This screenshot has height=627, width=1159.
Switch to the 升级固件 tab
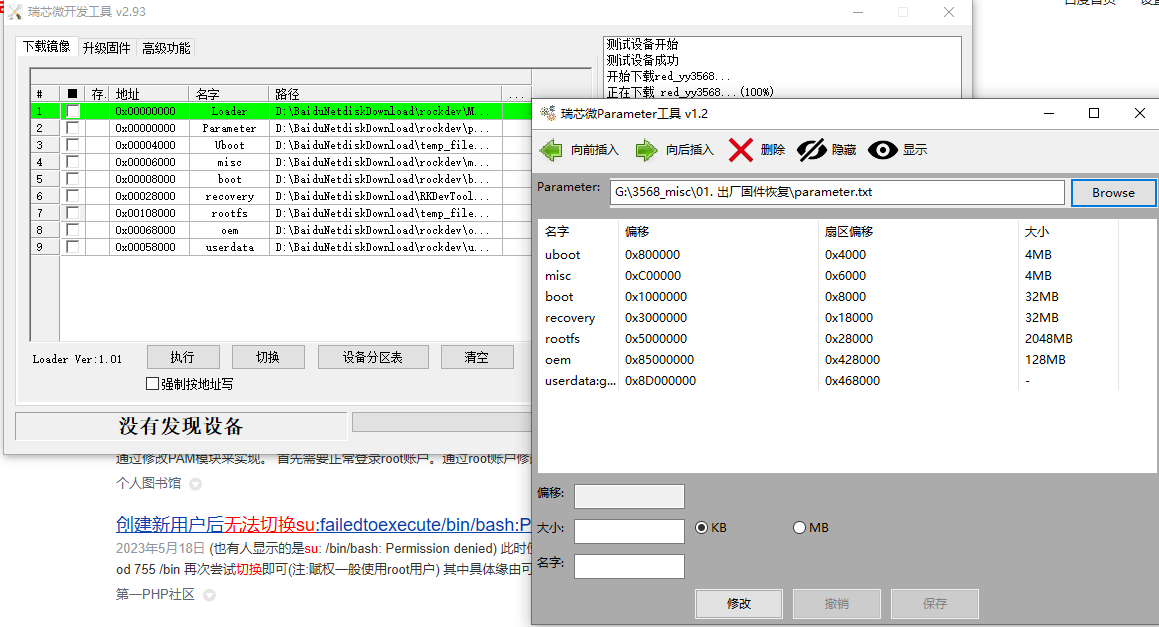point(106,48)
